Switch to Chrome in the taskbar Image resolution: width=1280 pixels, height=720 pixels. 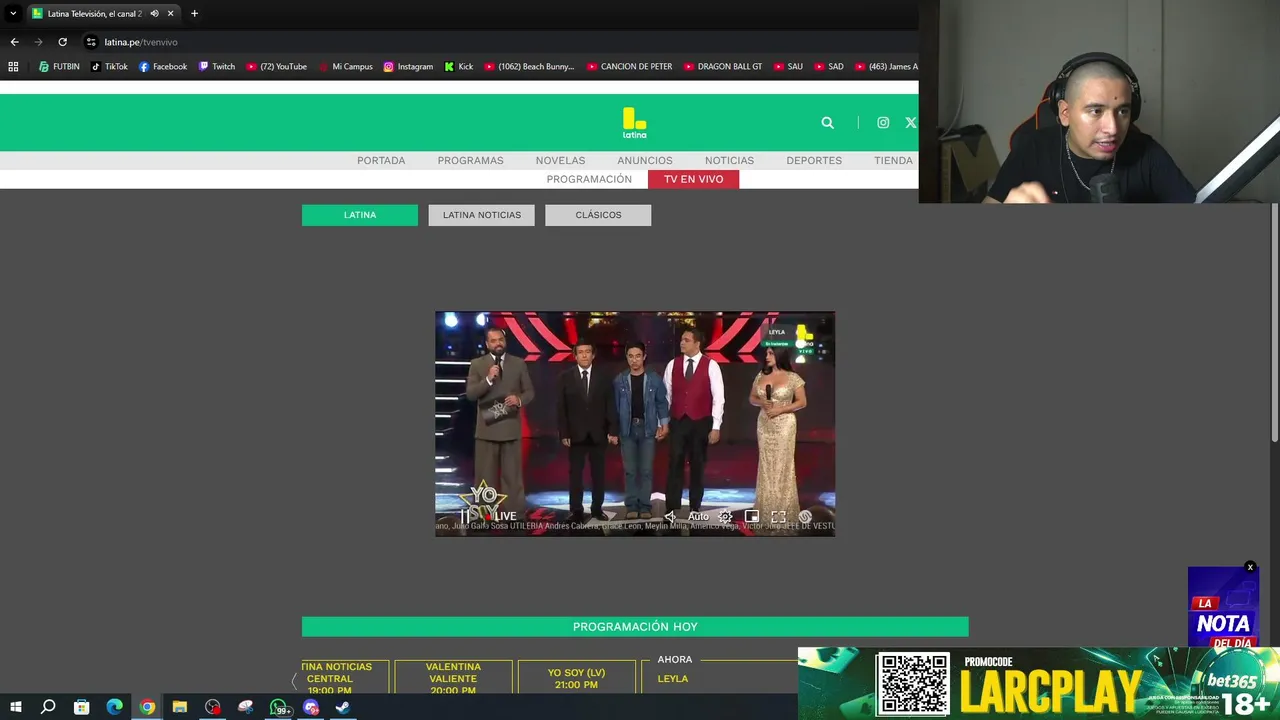click(147, 707)
